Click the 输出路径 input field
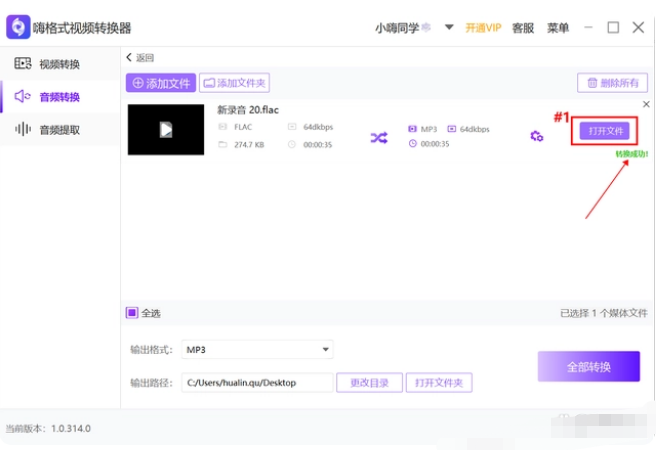The width and height of the screenshot is (656, 450). tap(257, 382)
